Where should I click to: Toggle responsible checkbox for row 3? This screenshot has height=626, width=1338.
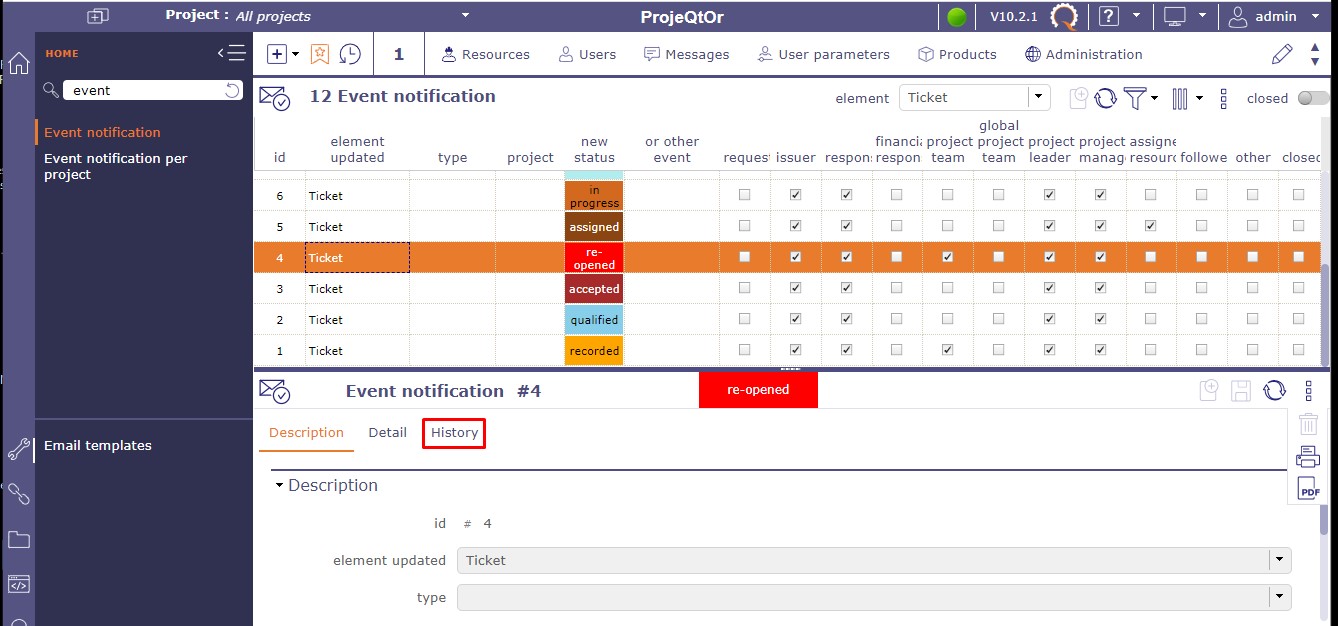pos(846,288)
